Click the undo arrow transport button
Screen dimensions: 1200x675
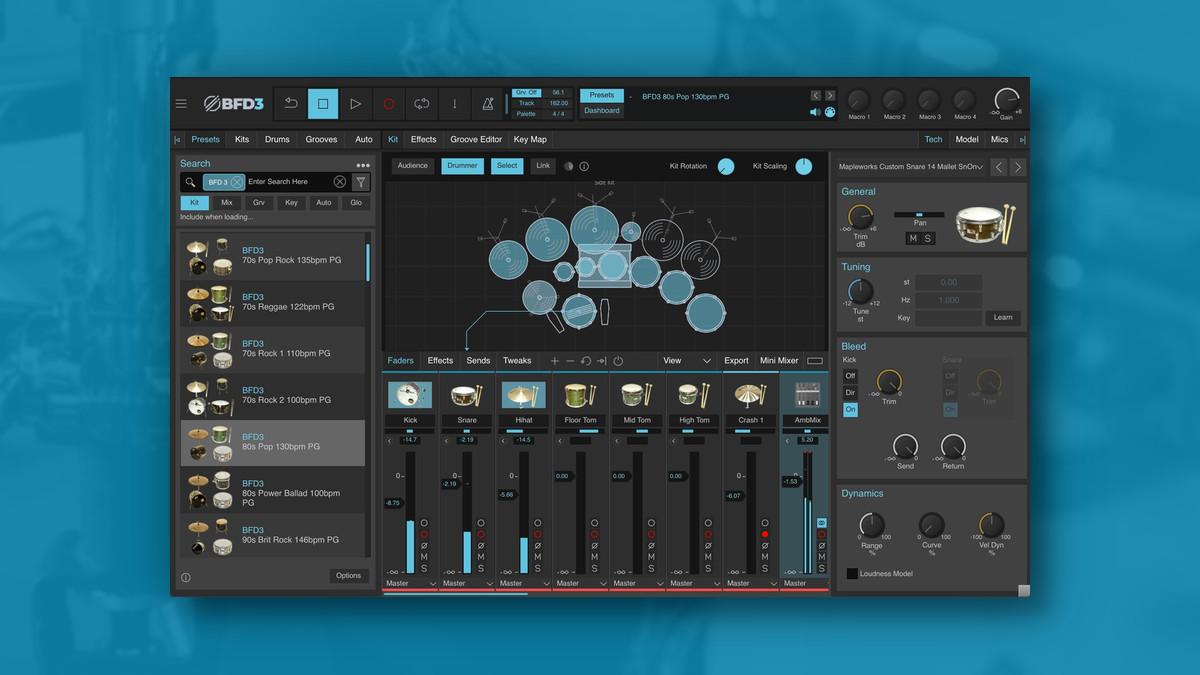(x=290, y=103)
